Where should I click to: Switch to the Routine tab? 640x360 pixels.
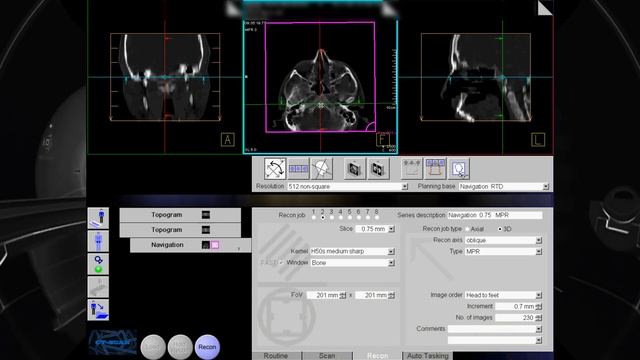click(276, 356)
